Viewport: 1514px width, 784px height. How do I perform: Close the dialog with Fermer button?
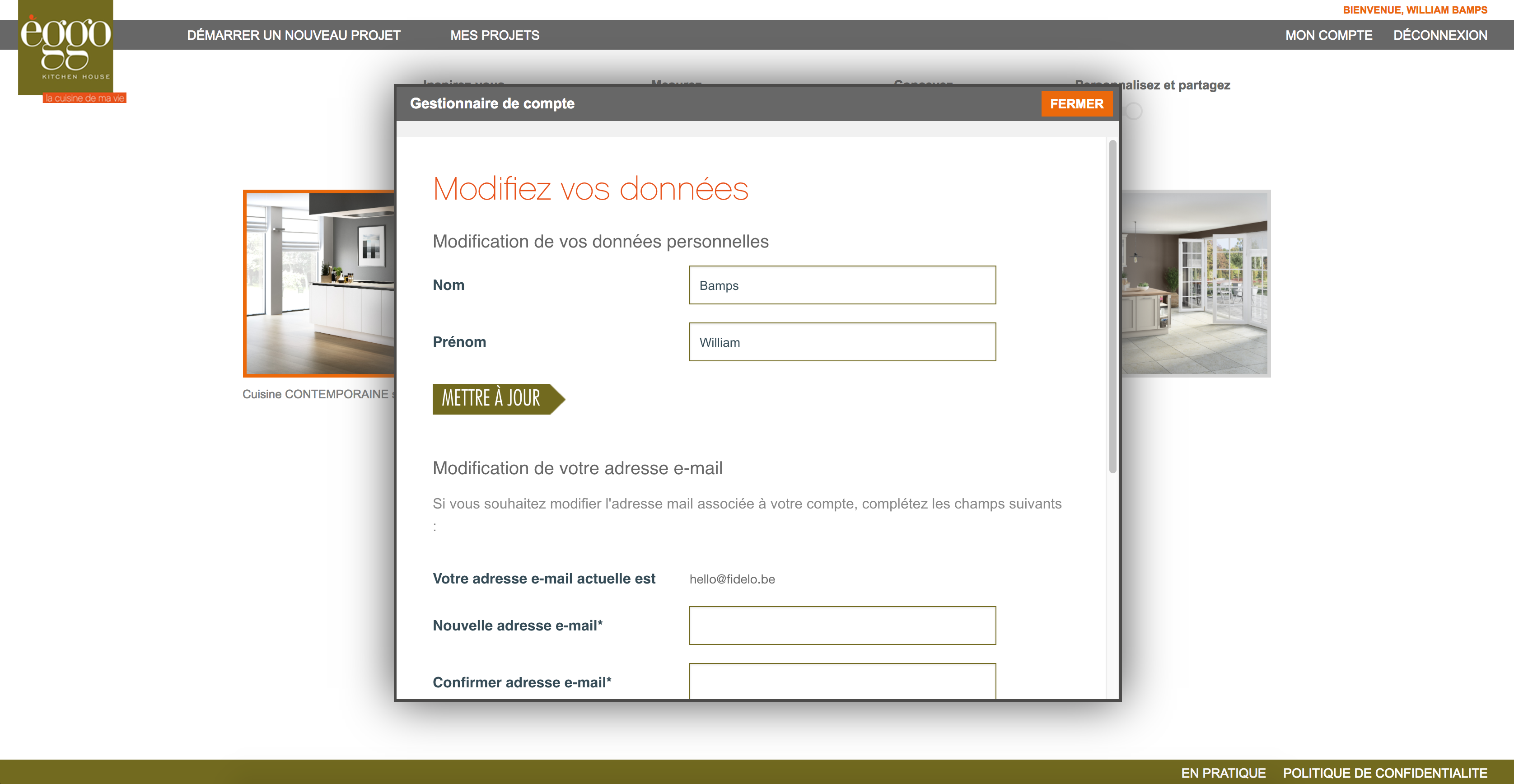1077,104
